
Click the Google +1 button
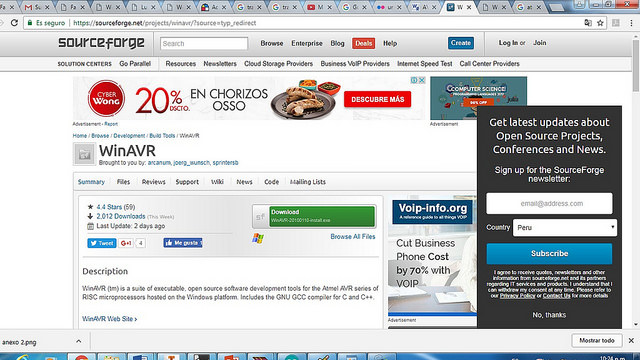(x=126, y=243)
